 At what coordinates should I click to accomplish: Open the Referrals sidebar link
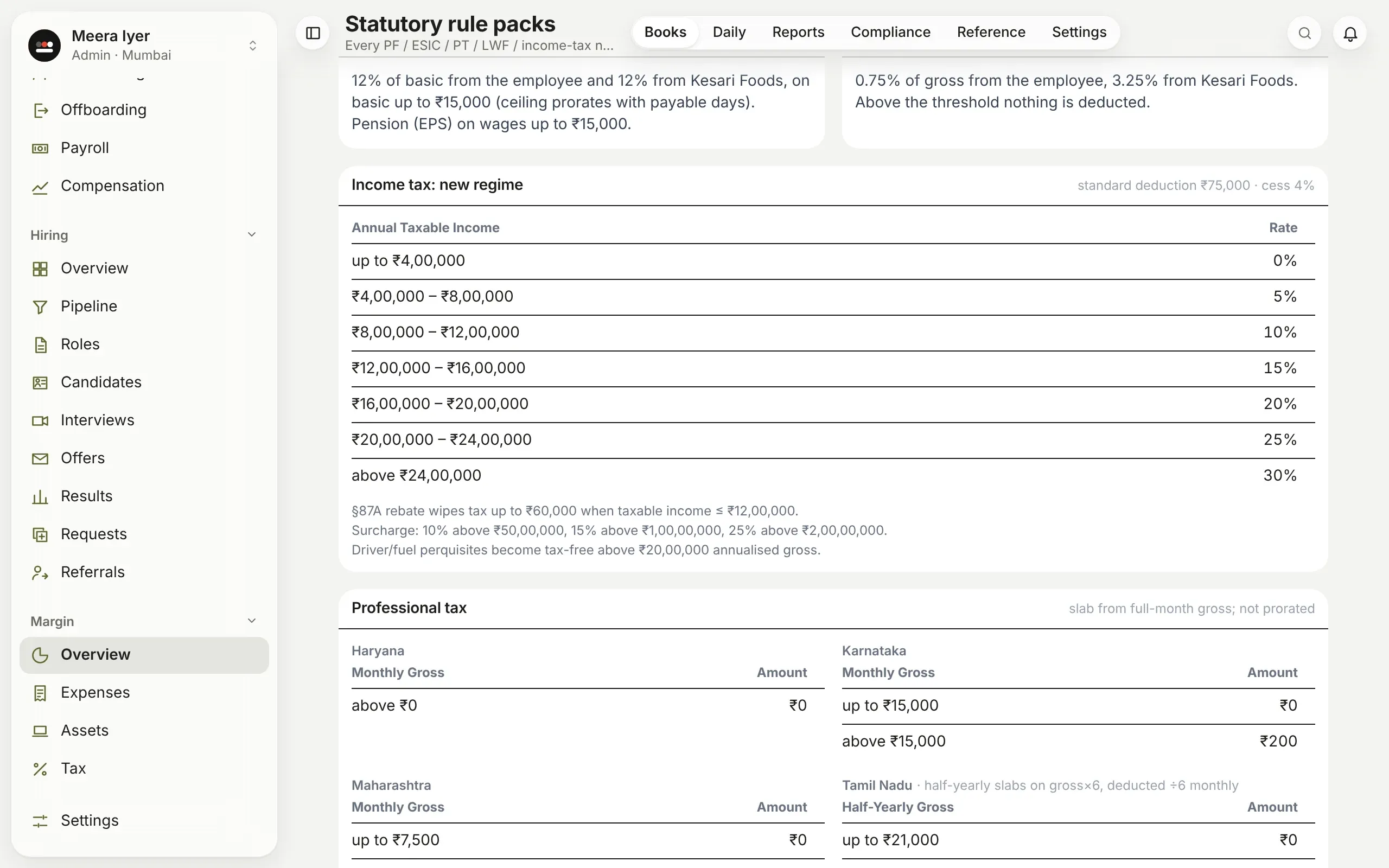144,572
